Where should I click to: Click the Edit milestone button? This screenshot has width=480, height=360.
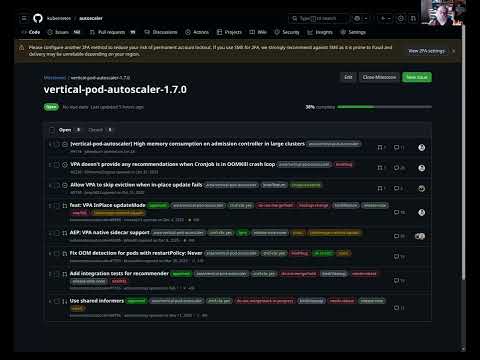coord(348,77)
